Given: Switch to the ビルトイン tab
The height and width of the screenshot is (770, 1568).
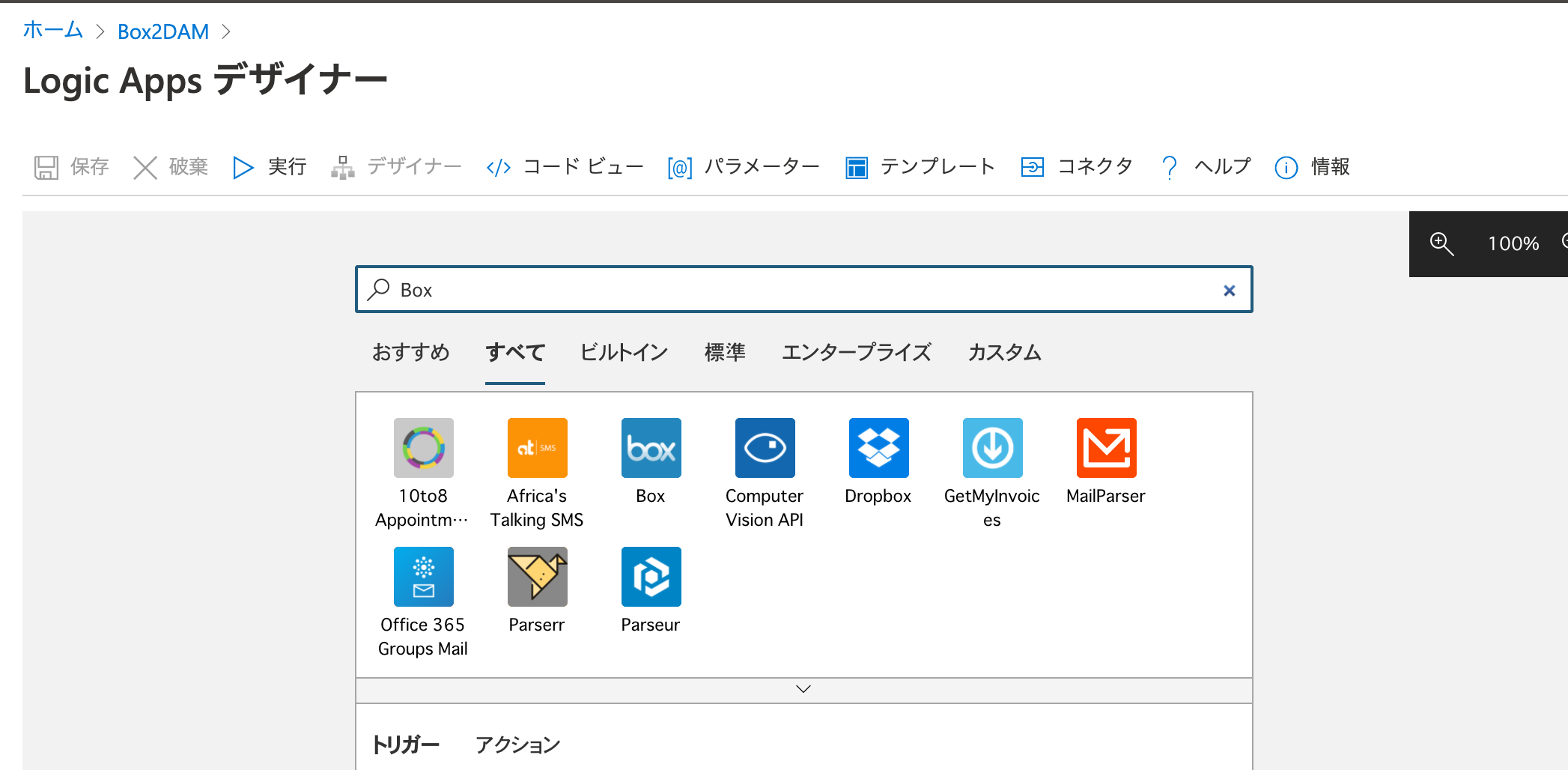Looking at the screenshot, I should pyautogui.click(x=624, y=352).
